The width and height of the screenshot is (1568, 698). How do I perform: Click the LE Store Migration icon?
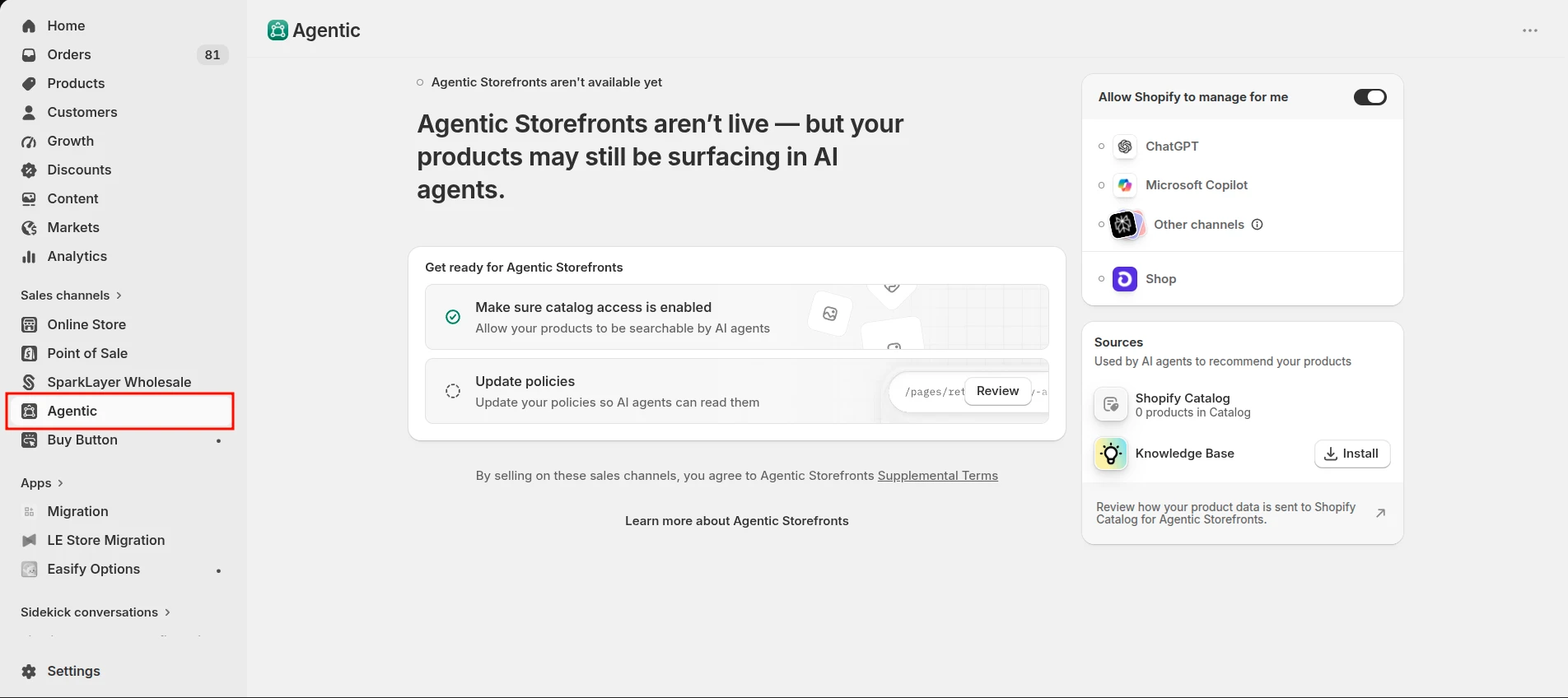pyautogui.click(x=29, y=541)
